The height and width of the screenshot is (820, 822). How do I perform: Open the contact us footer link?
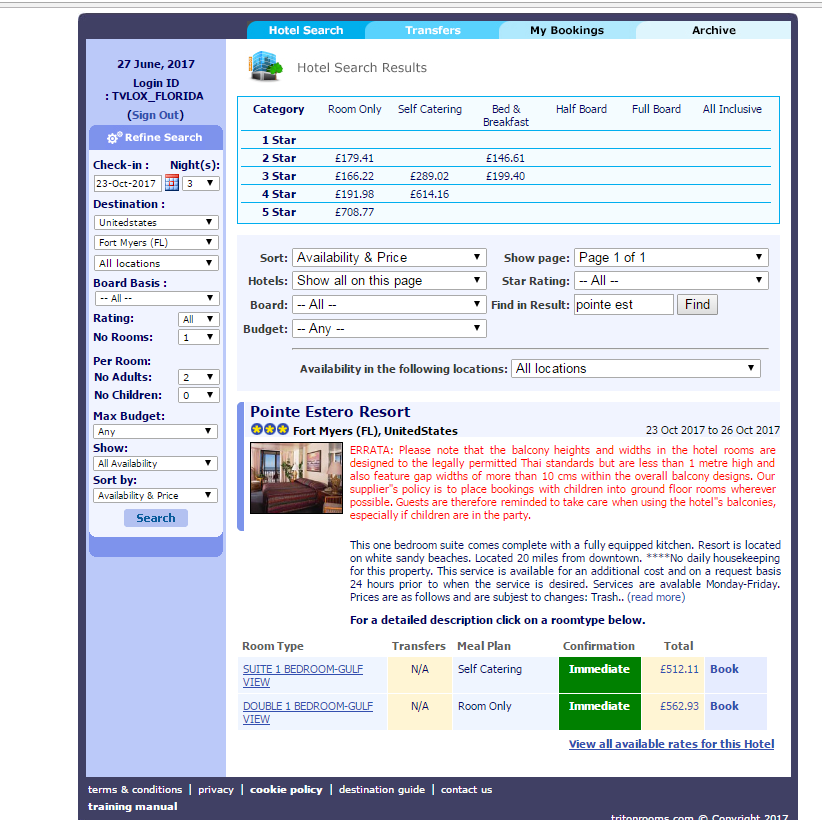pyautogui.click(x=466, y=790)
